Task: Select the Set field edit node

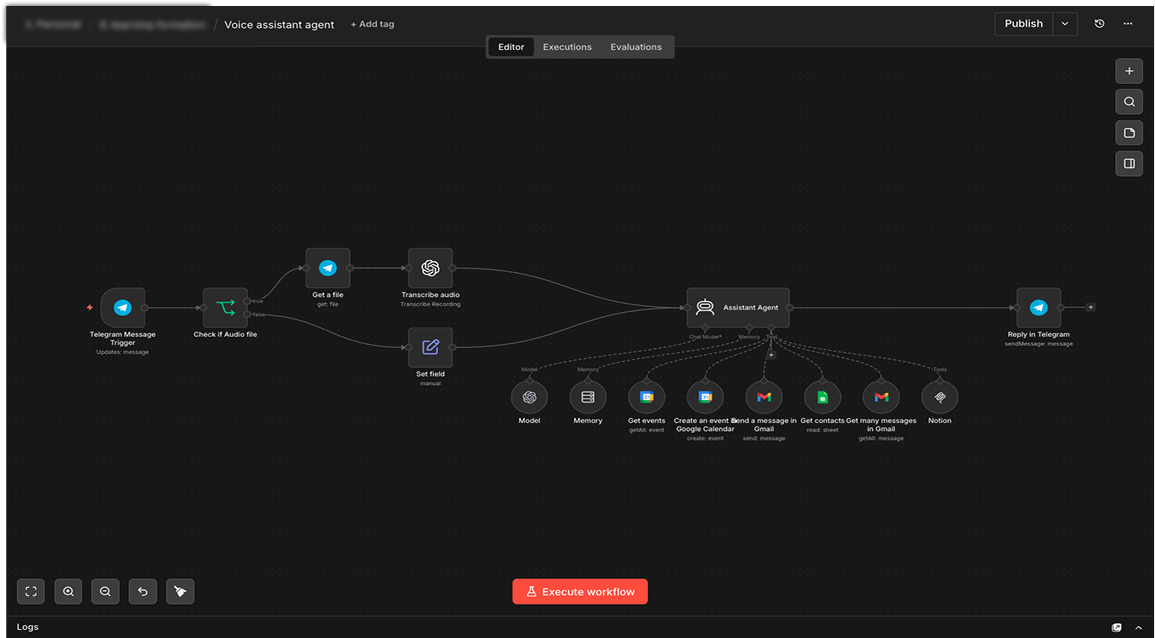Action: (430, 347)
